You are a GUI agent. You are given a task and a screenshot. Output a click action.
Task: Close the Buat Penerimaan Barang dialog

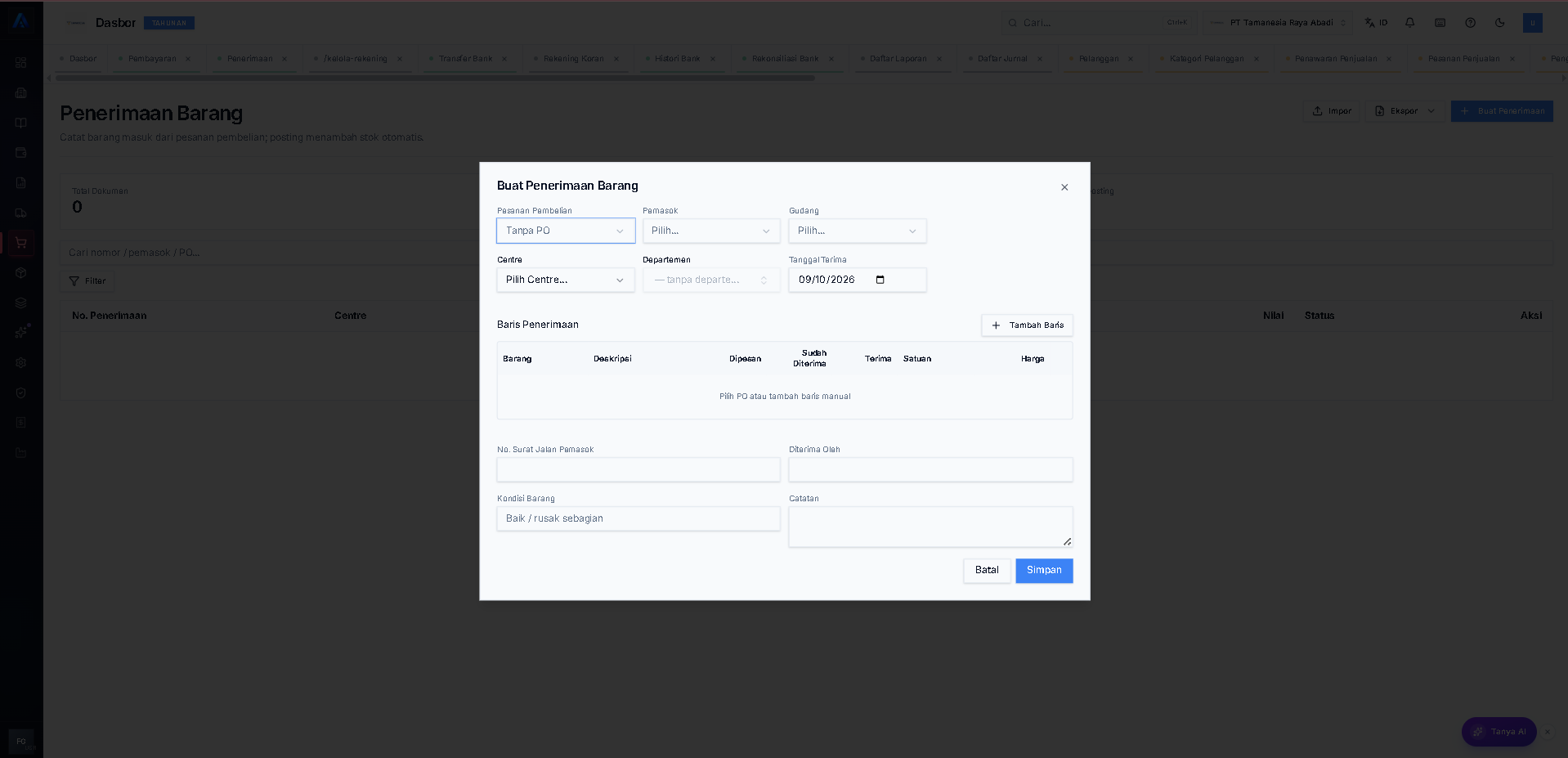coord(1064,187)
